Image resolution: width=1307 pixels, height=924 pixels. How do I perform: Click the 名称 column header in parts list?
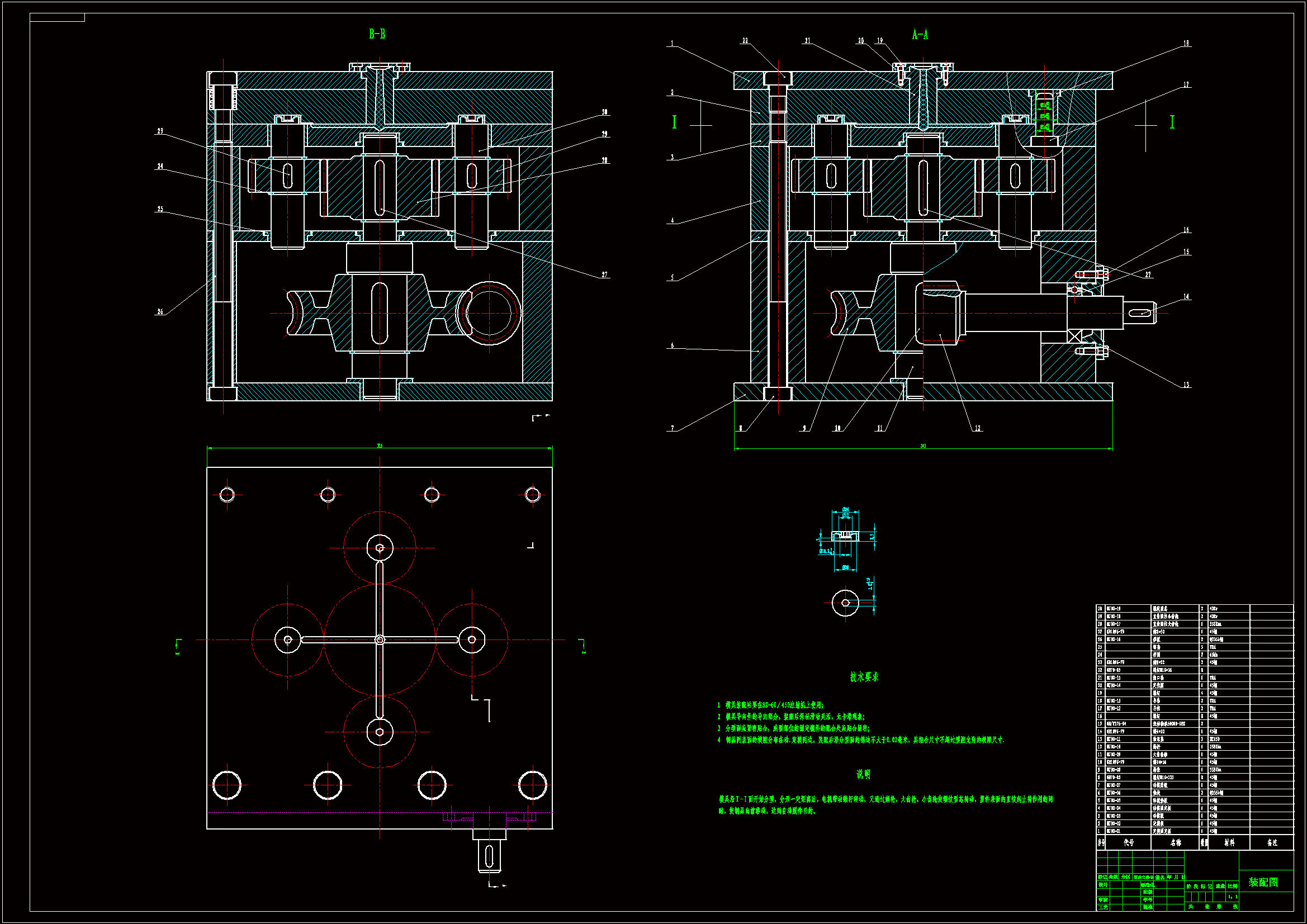1175,842
